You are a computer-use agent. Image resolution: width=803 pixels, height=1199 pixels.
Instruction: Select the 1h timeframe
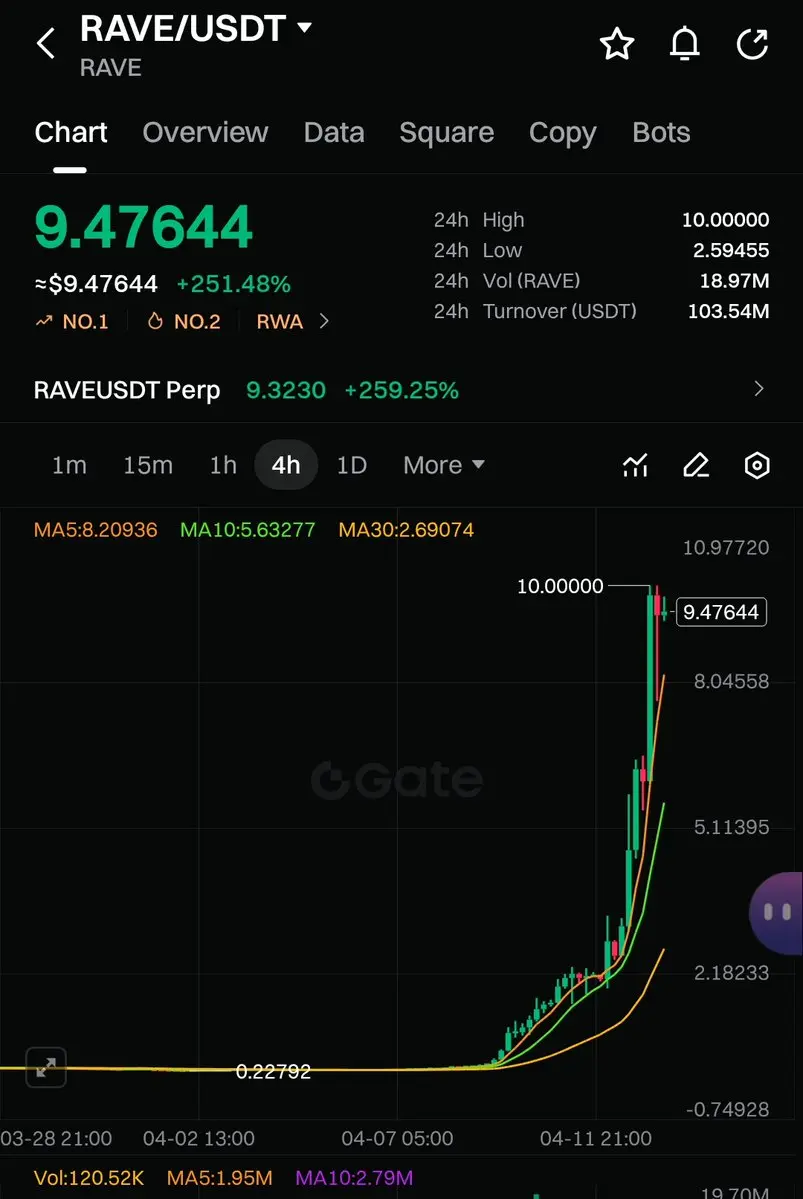pos(223,465)
